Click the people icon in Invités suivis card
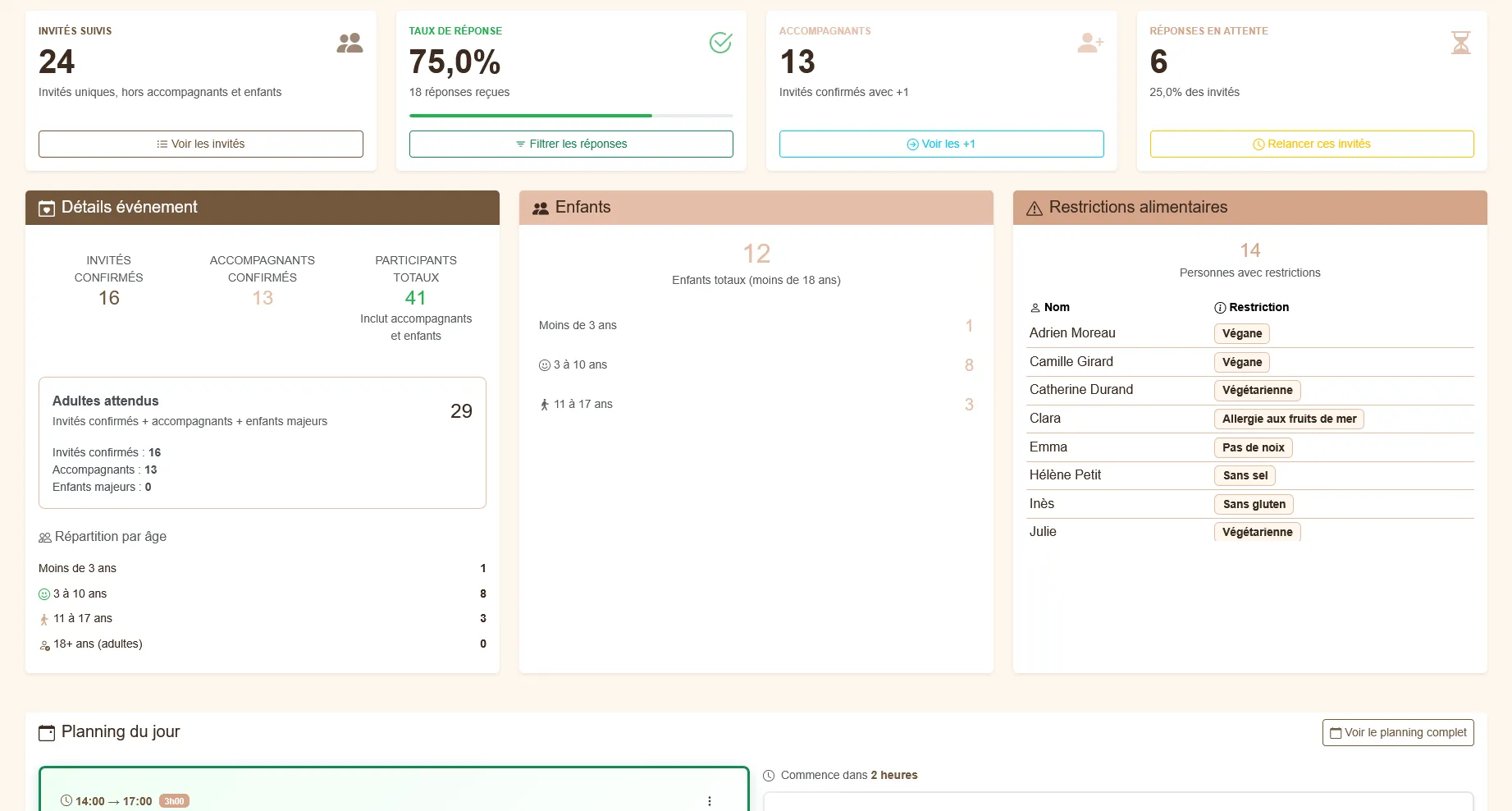Screen dimensions: 1512x811 (349, 43)
